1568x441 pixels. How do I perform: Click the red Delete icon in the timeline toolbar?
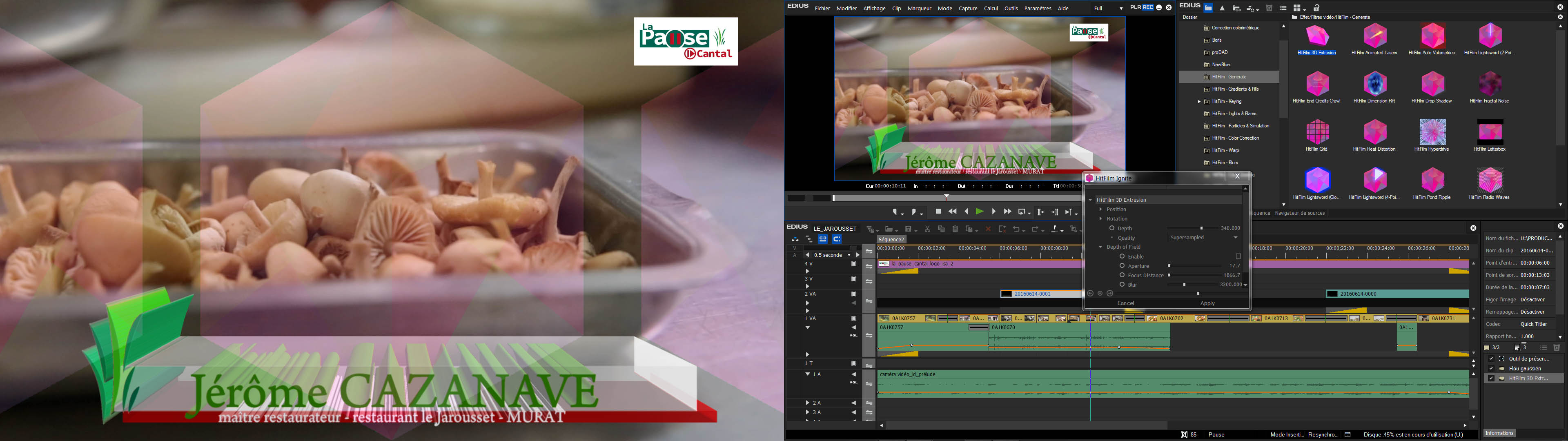tap(989, 229)
